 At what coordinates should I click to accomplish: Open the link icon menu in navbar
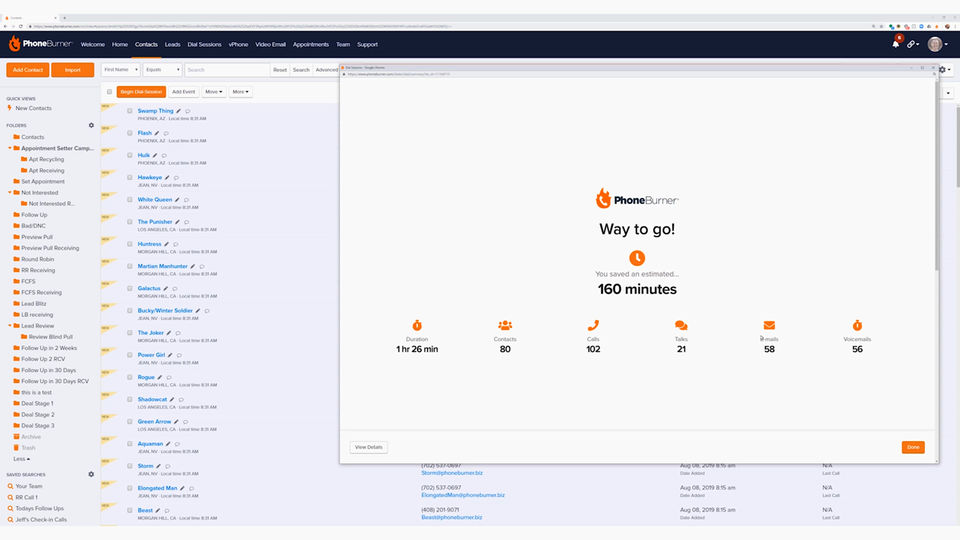pyautogui.click(x=912, y=44)
